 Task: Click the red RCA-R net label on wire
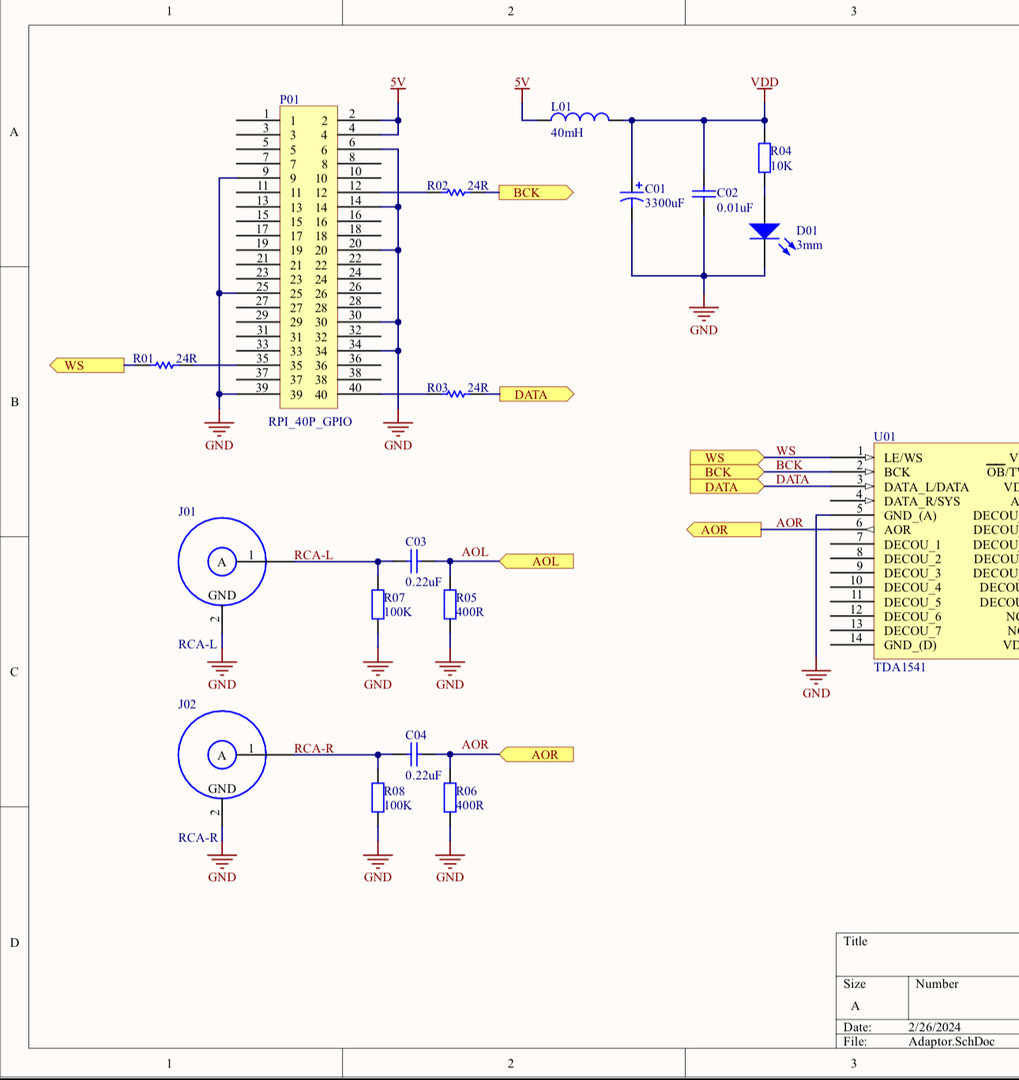pos(313,748)
